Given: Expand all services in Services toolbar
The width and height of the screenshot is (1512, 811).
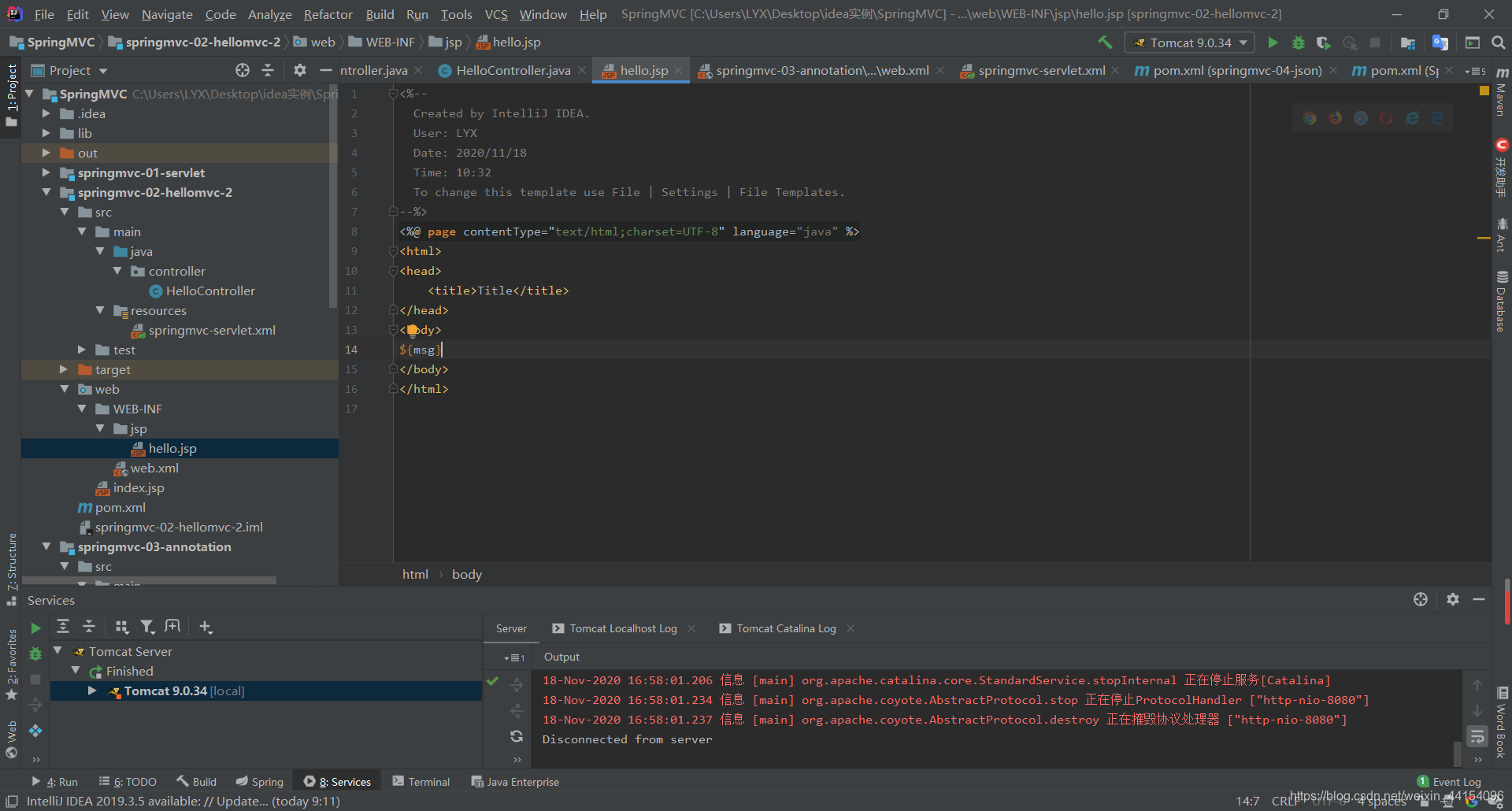Looking at the screenshot, I should tap(63, 627).
